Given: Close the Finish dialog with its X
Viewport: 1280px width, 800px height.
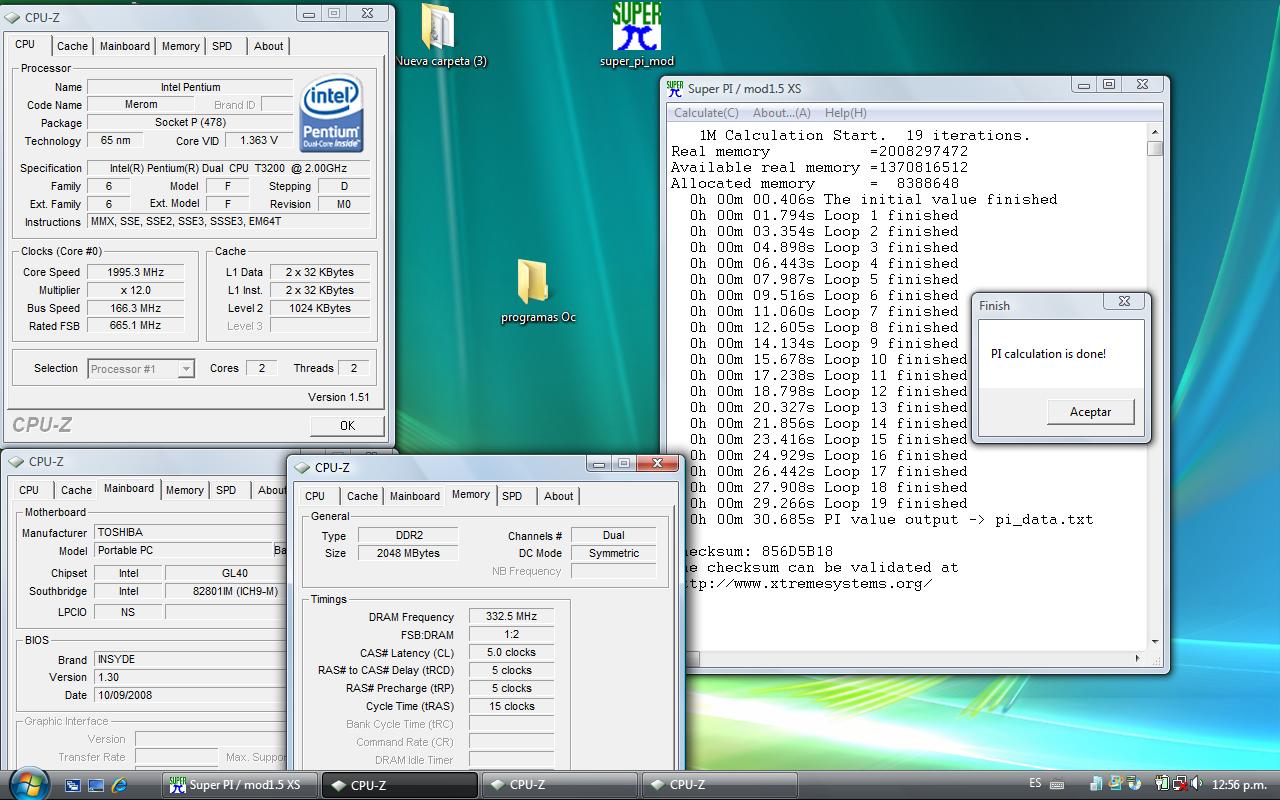Looking at the screenshot, I should click(1124, 301).
